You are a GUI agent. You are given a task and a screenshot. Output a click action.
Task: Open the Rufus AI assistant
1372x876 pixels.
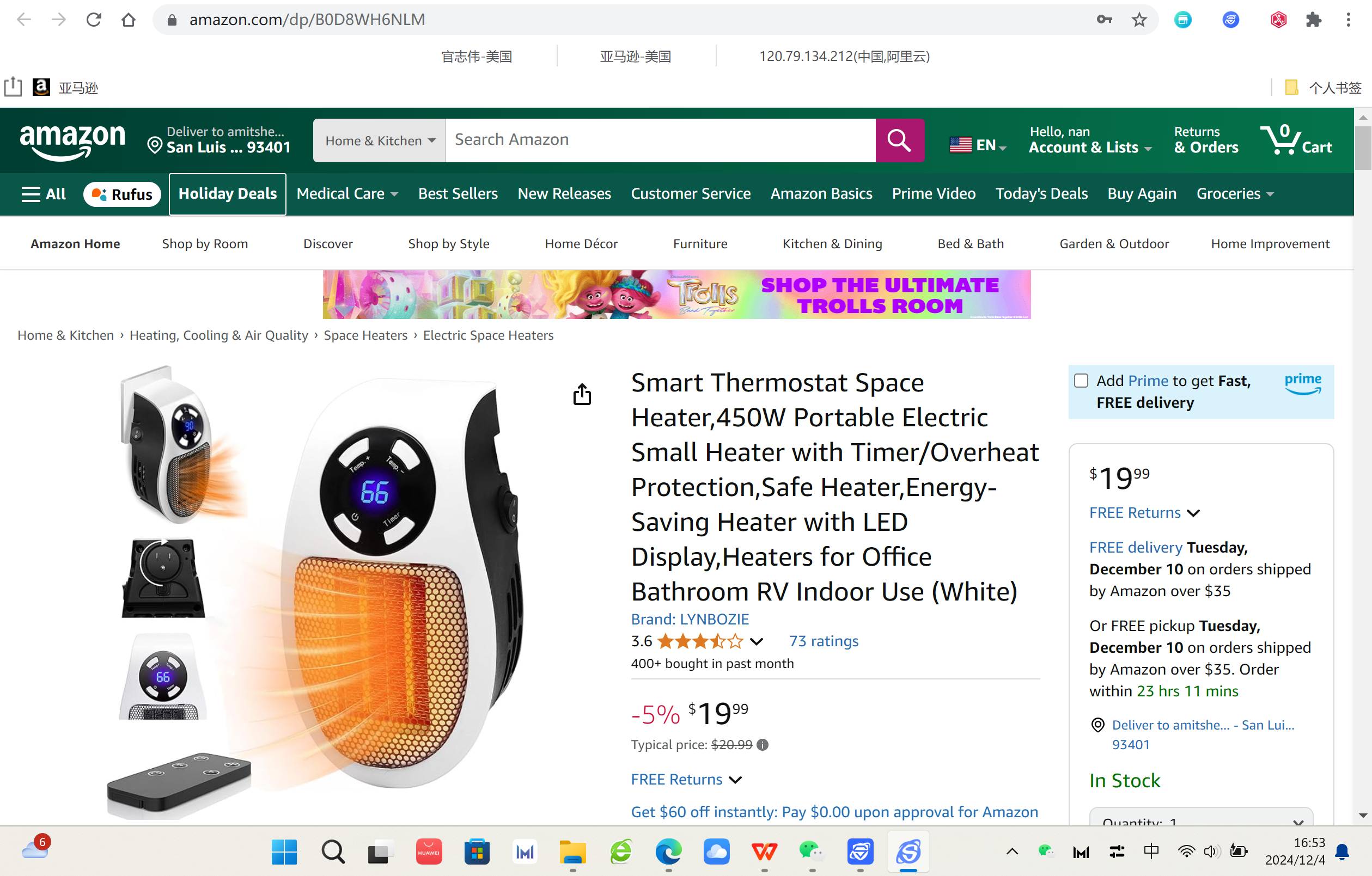point(122,194)
